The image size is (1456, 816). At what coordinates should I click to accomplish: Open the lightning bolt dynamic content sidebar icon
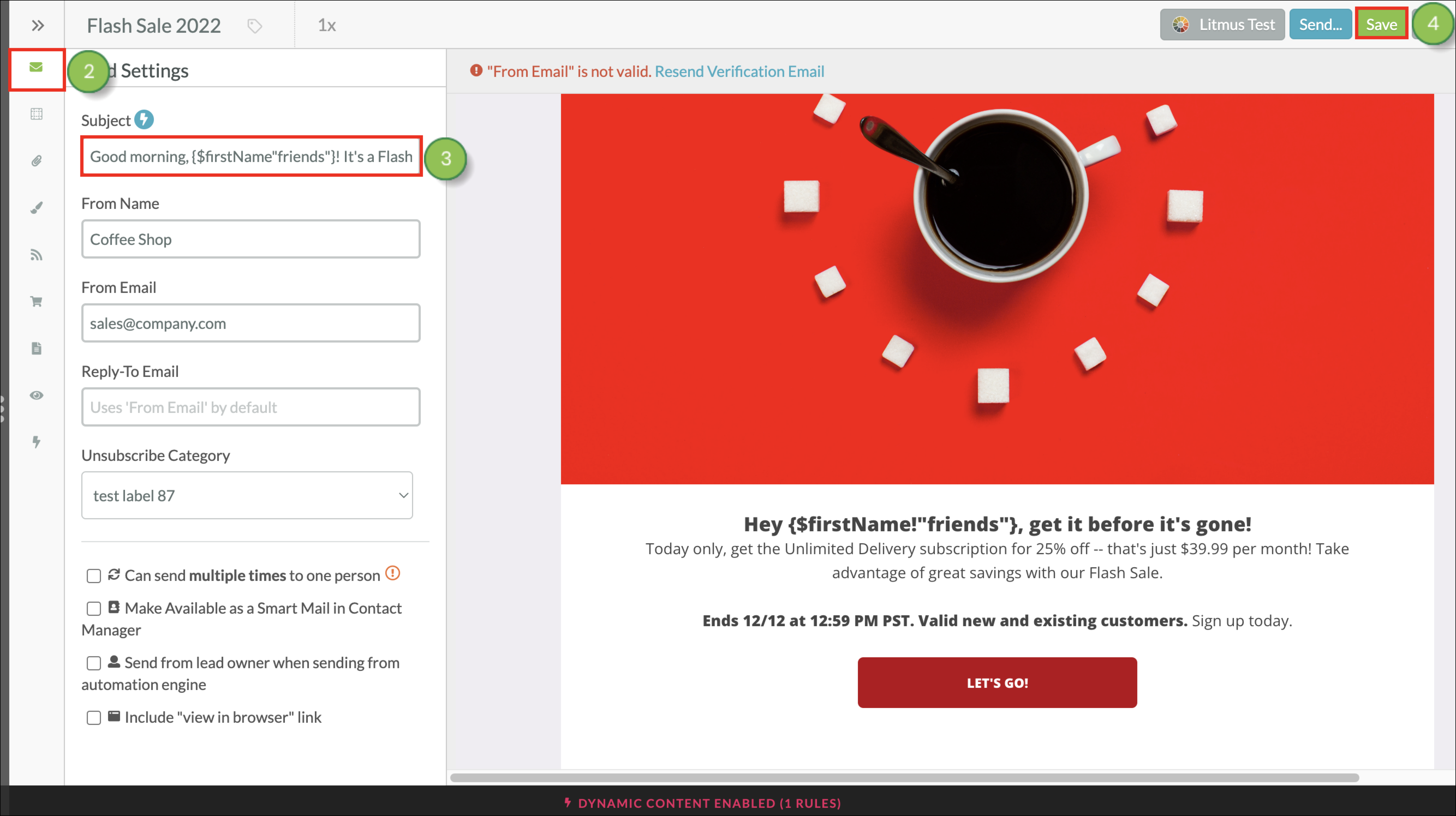(37, 442)
